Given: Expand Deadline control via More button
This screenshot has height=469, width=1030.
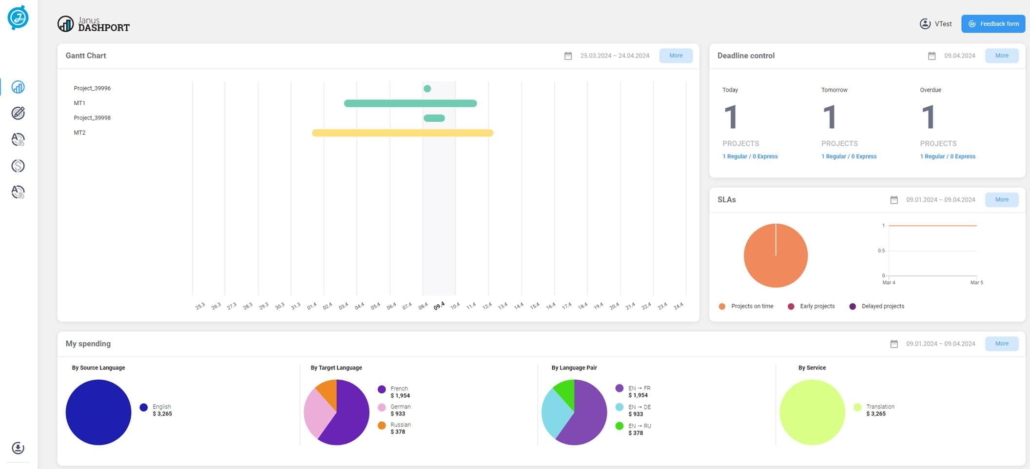Looking at the screenshot, I should point(1001,56).
